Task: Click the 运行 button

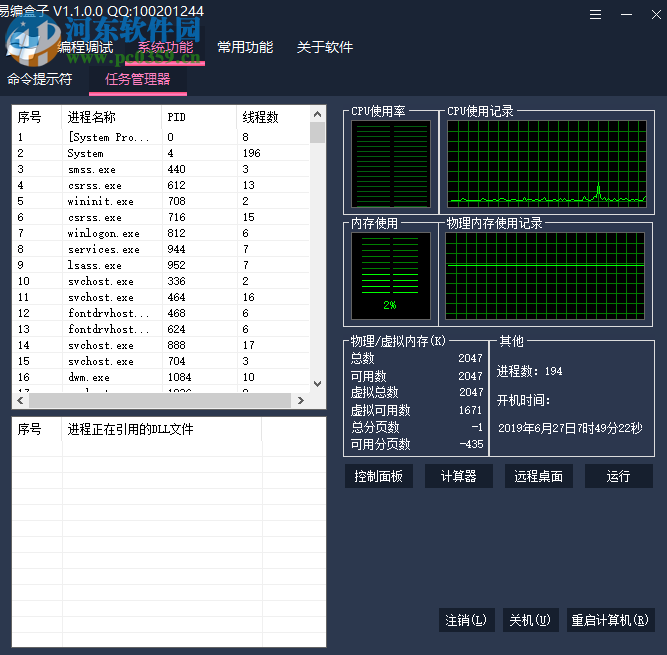Action: tap(619, 476)
